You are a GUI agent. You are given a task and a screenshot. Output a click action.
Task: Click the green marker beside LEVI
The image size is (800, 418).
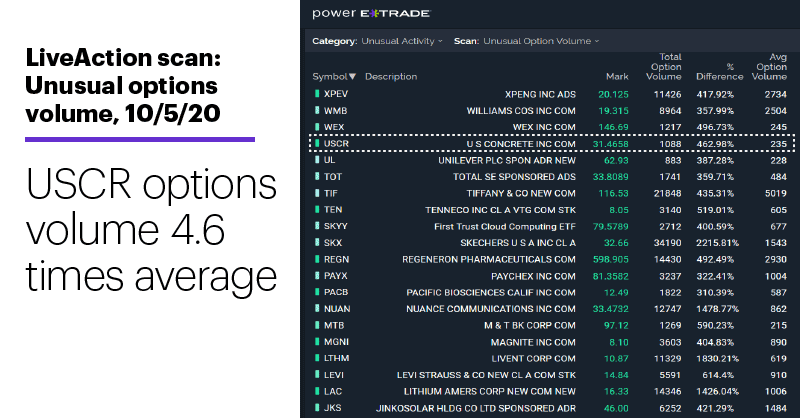(x=317, y=375)
